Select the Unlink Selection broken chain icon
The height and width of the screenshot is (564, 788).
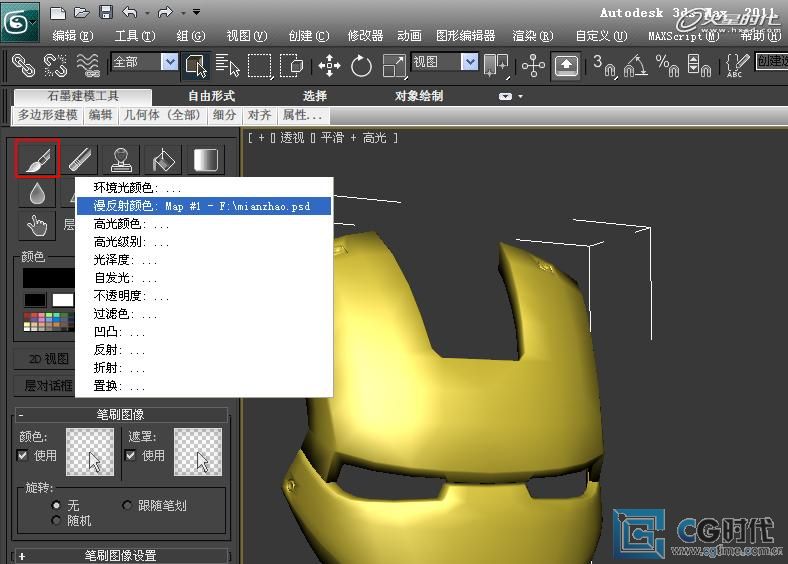[55, 65]
